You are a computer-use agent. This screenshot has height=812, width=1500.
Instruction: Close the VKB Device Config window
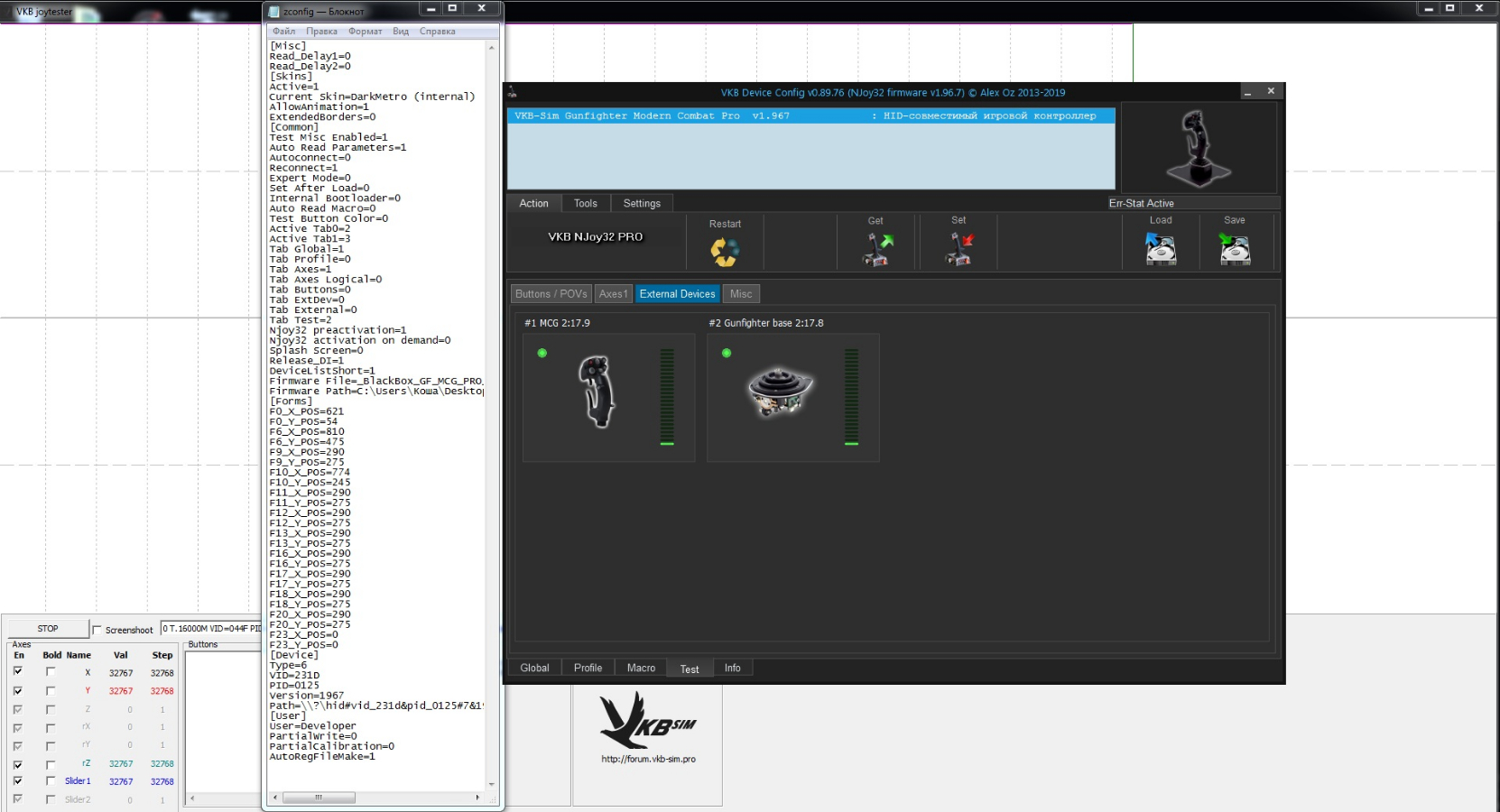coord(1271,91)
